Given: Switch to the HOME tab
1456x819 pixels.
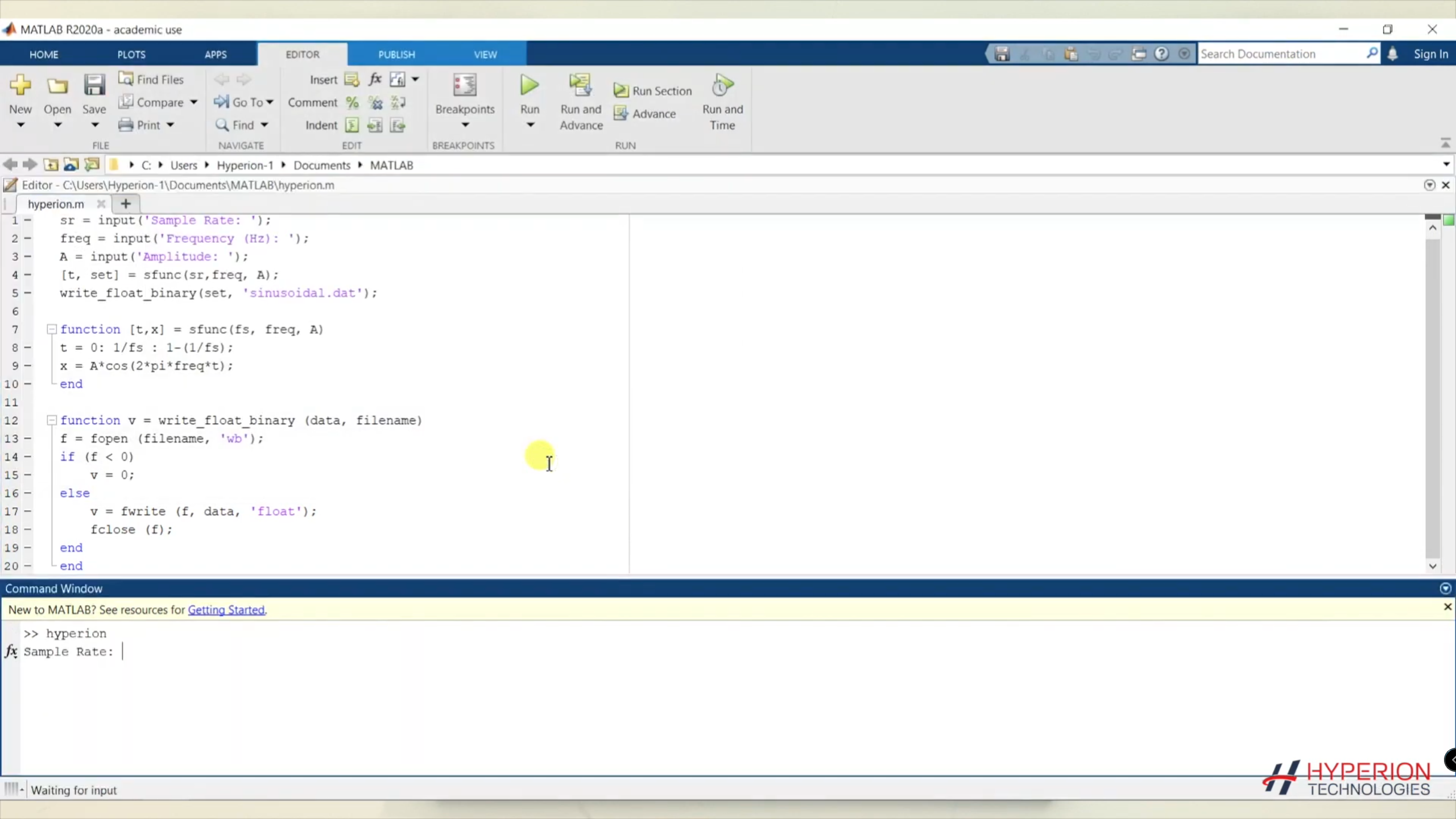Looking at the screenshot, I should point(44,55).
